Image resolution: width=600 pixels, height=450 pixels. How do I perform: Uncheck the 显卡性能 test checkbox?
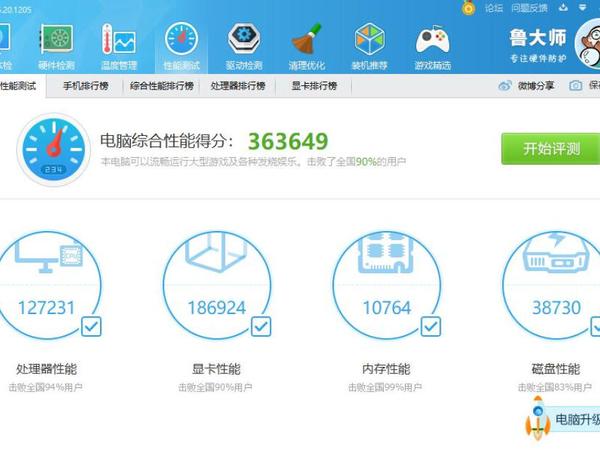261,327
